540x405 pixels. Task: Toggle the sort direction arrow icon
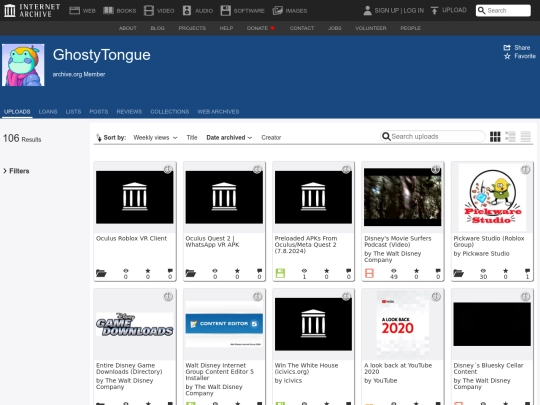pos(98,137)
